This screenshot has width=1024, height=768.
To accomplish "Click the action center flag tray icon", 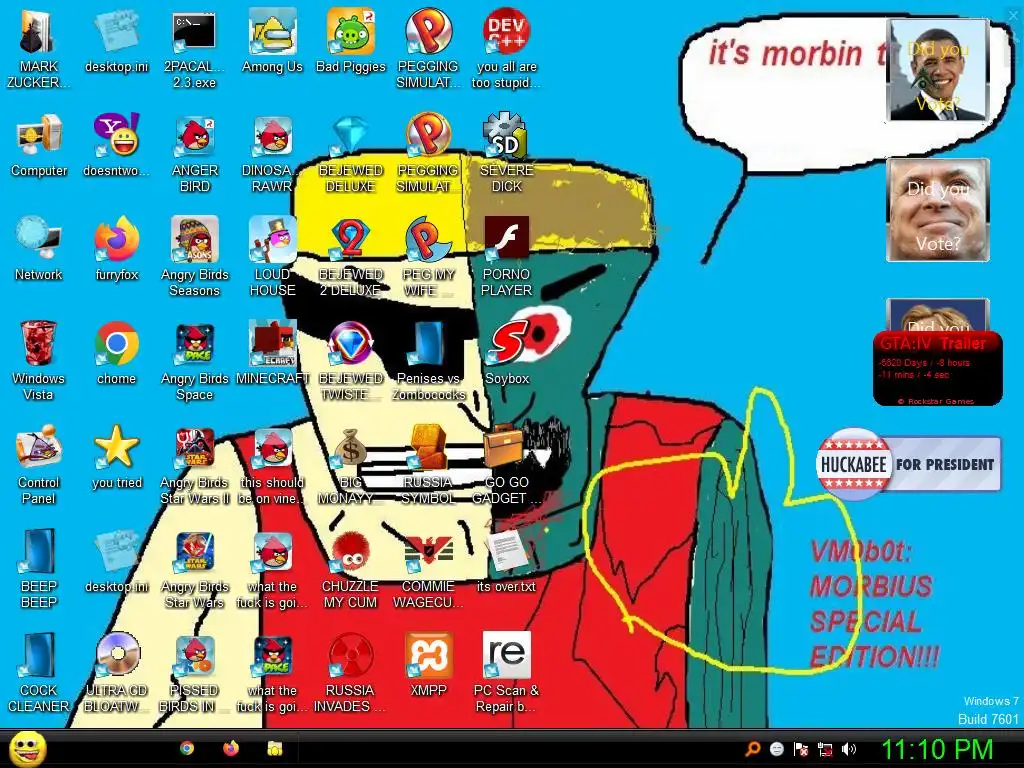I will pos(801,749).
